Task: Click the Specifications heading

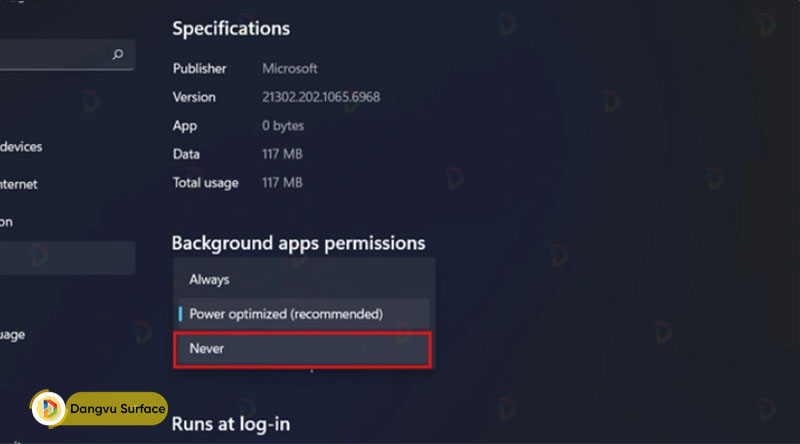Action: (231, 29)
